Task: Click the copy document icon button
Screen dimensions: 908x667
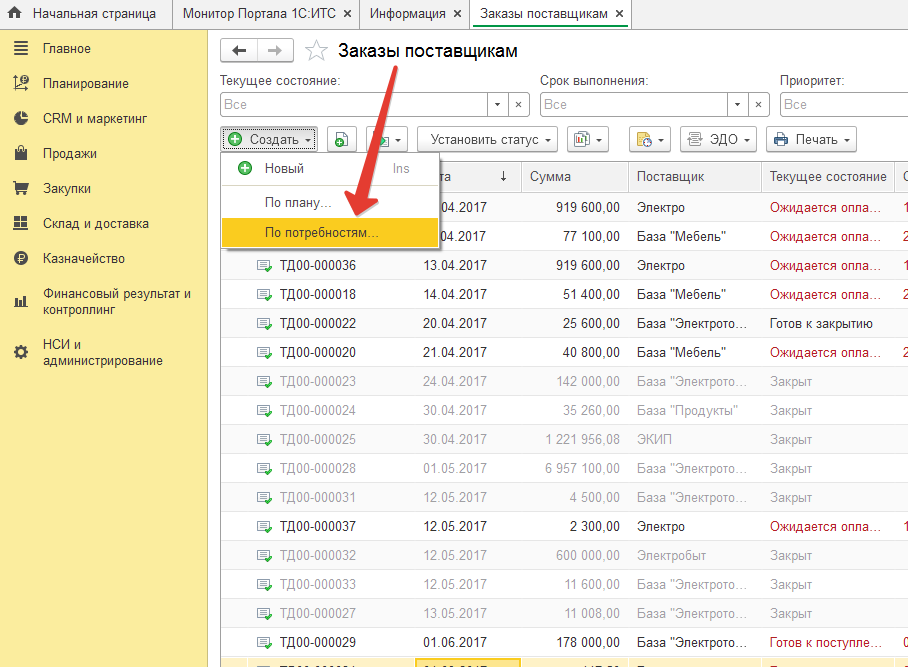Action: click(341, 140)
